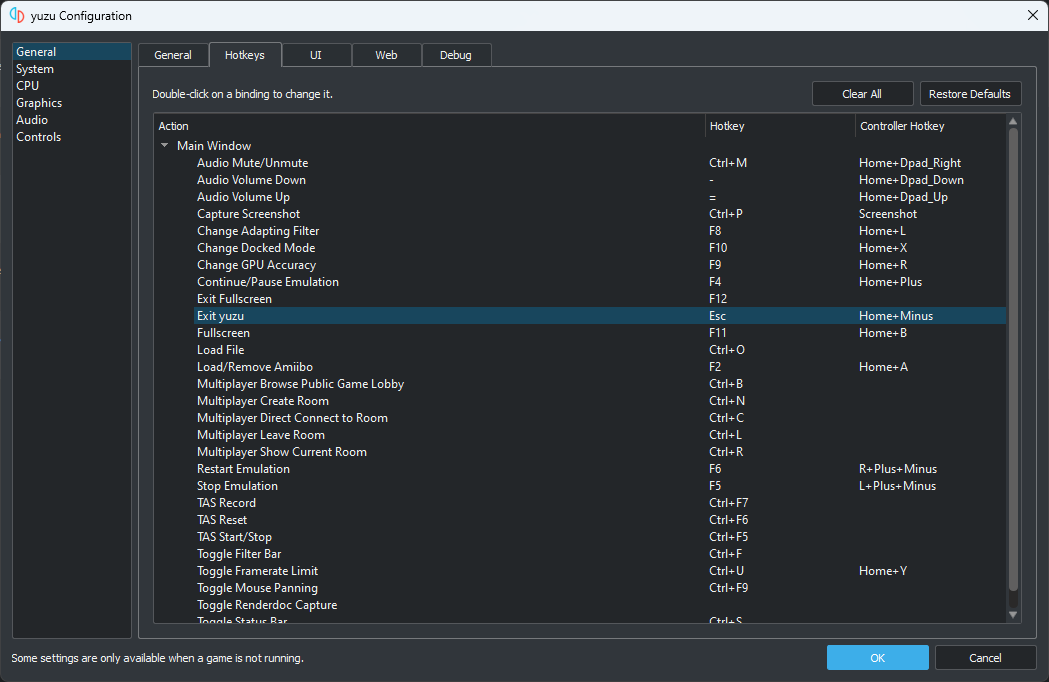Select the TAS Reset row

600,520
